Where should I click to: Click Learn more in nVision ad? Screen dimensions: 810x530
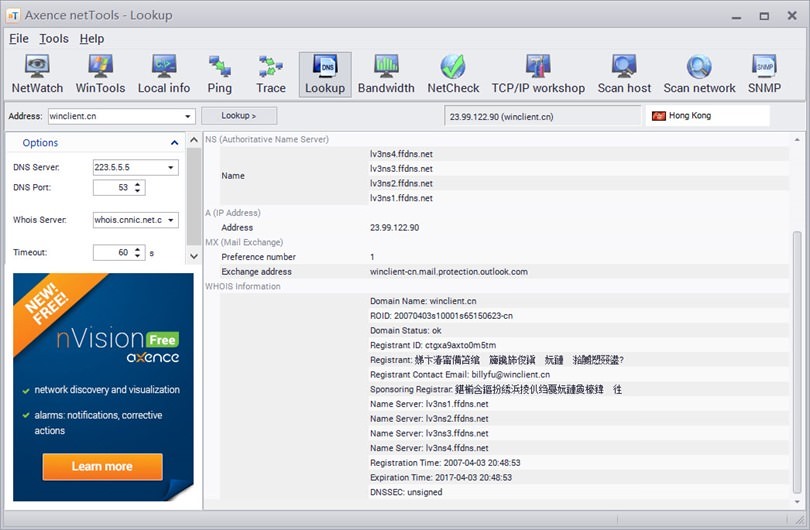point(102,466)
